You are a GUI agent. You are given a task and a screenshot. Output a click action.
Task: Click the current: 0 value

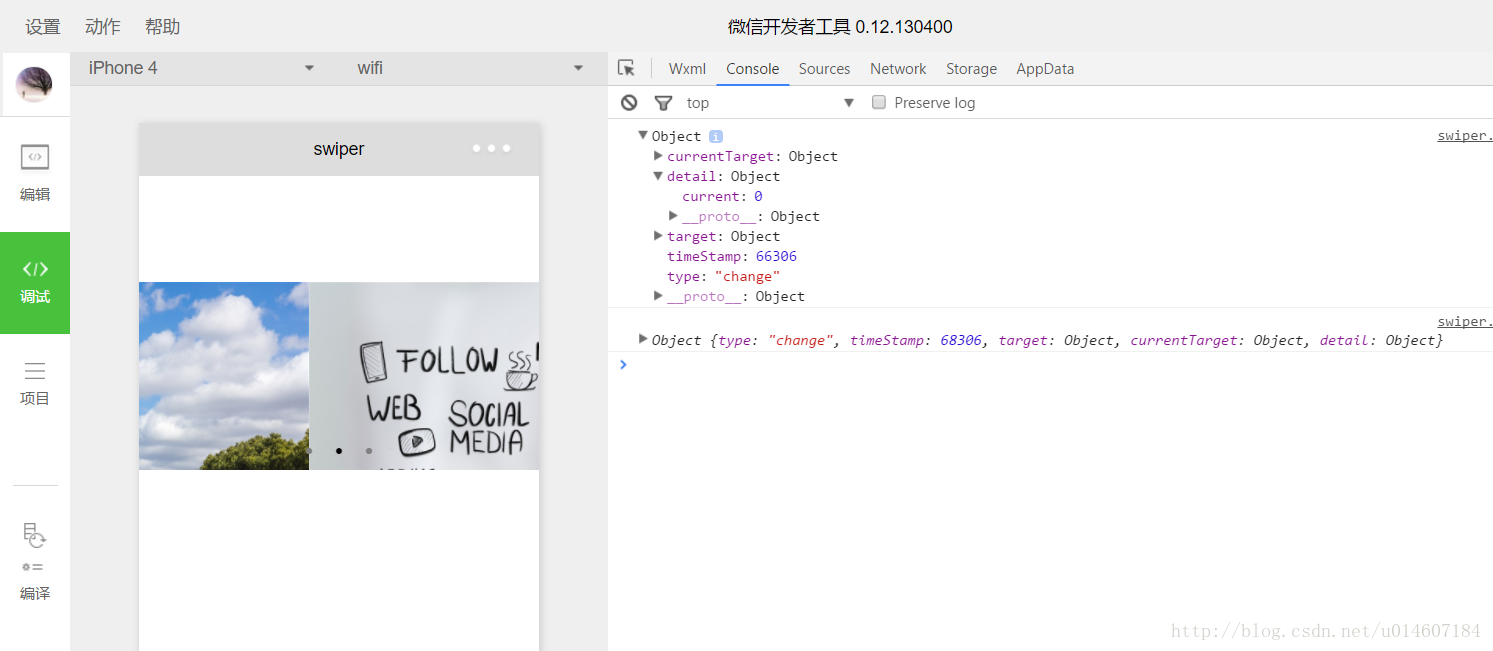point(759,196)
